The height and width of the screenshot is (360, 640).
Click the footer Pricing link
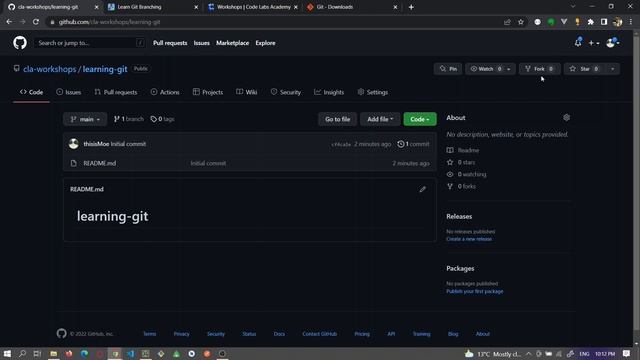362,334
